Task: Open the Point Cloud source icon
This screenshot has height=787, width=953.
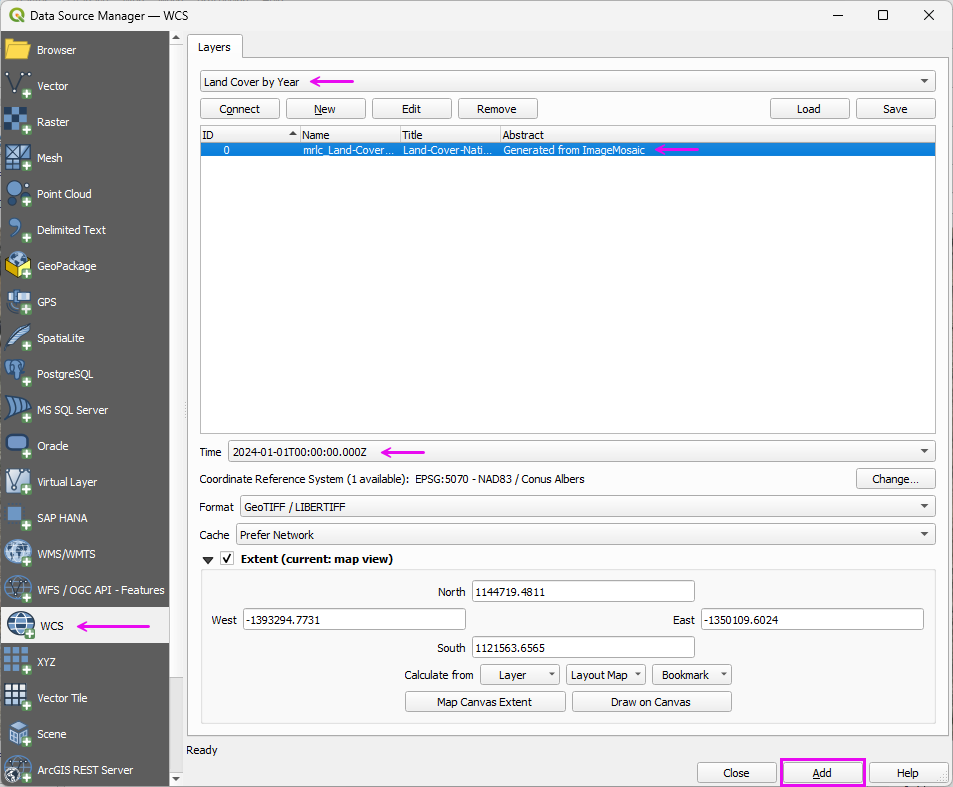Action: (18, 194)
